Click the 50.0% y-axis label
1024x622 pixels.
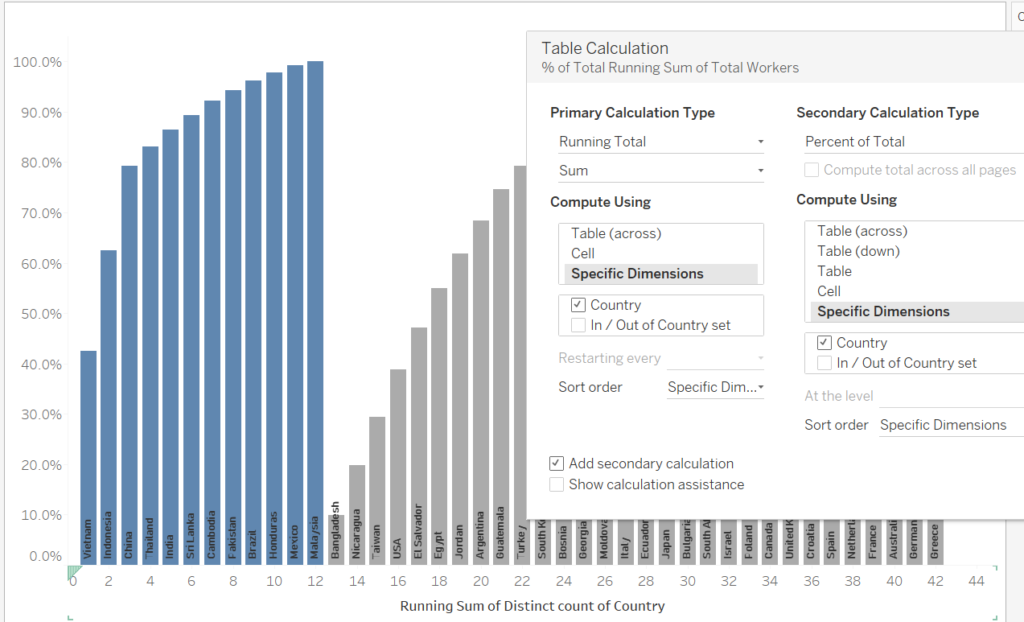pyautogui.click(x=41, y=314)
